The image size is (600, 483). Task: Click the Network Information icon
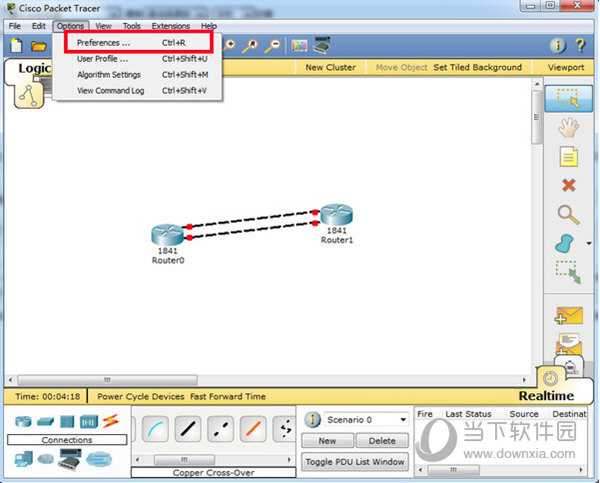pos(558,46)
